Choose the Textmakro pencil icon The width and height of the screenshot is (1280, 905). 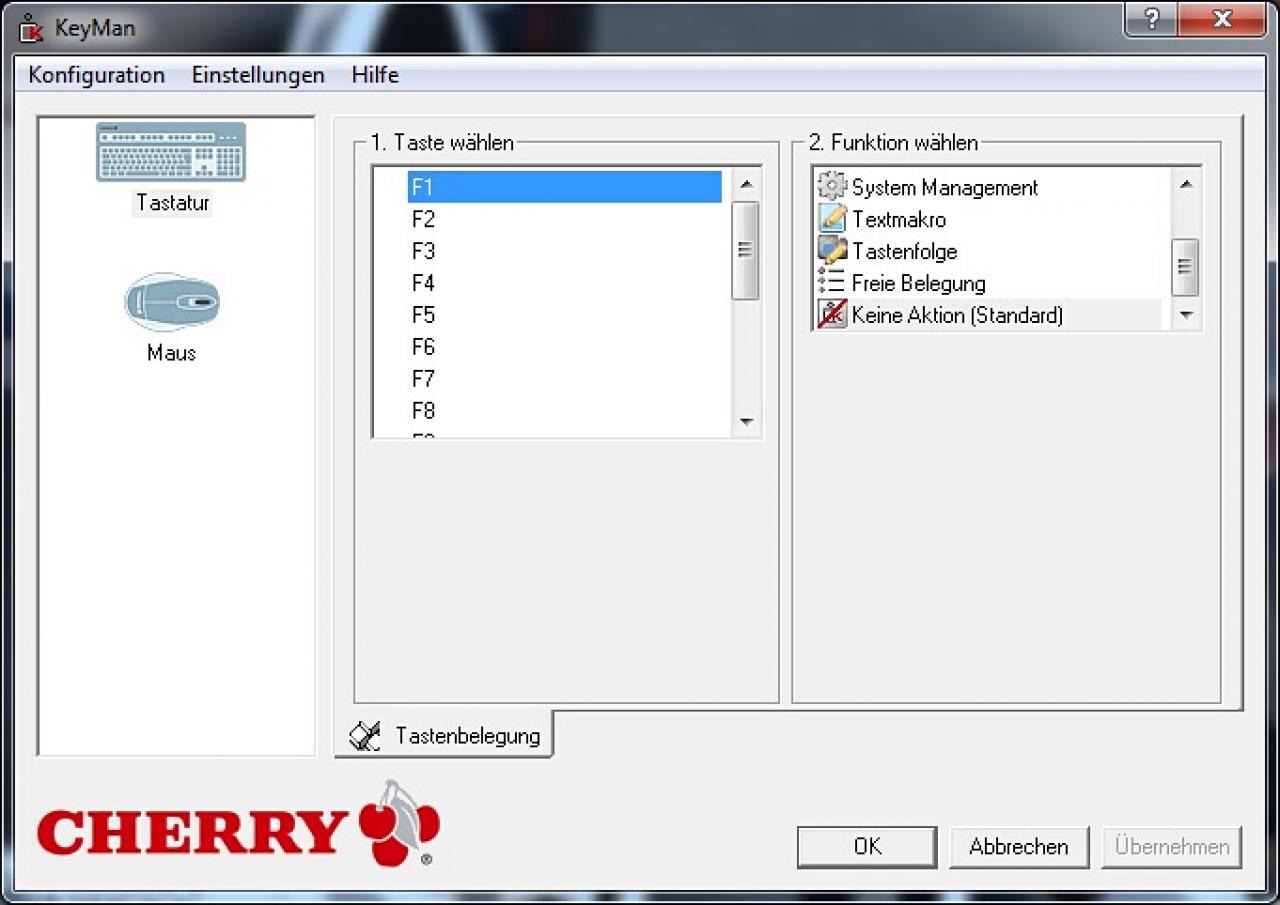(x=832, y=219)
